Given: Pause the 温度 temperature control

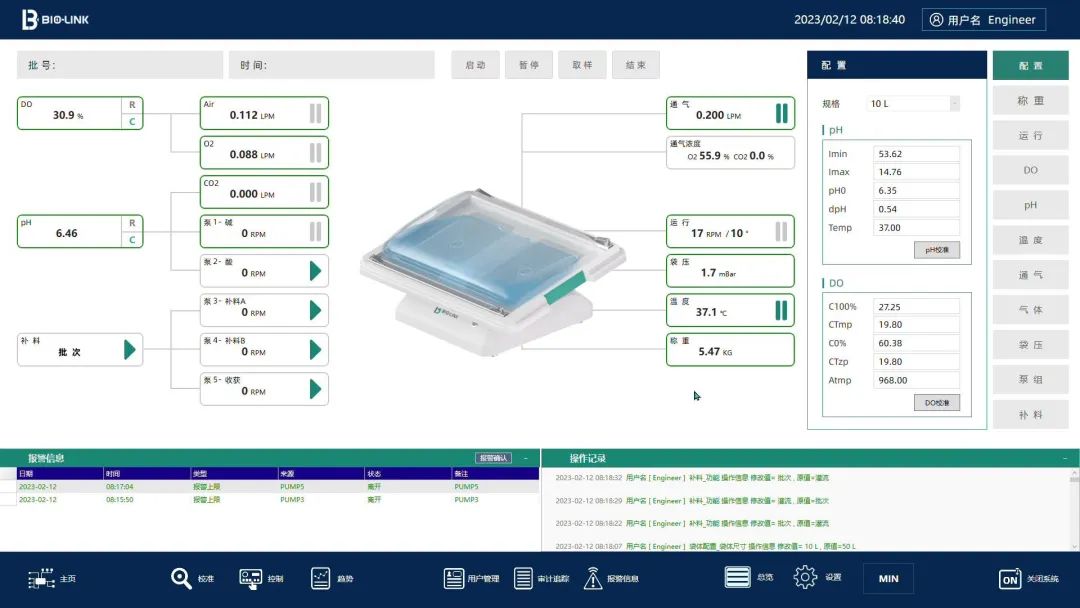Looking at the screenshot, I should pyautogui.click(x=781, y=310).
